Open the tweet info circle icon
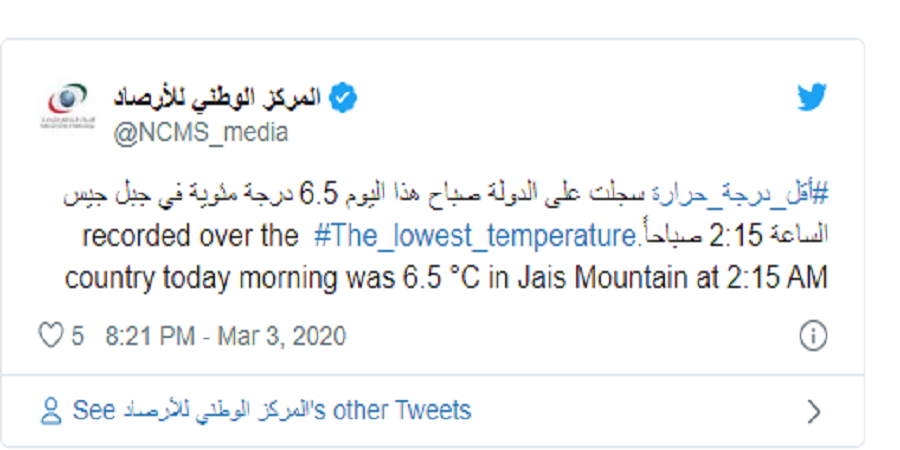Viewport: 900px width, 450px height. 813,336
